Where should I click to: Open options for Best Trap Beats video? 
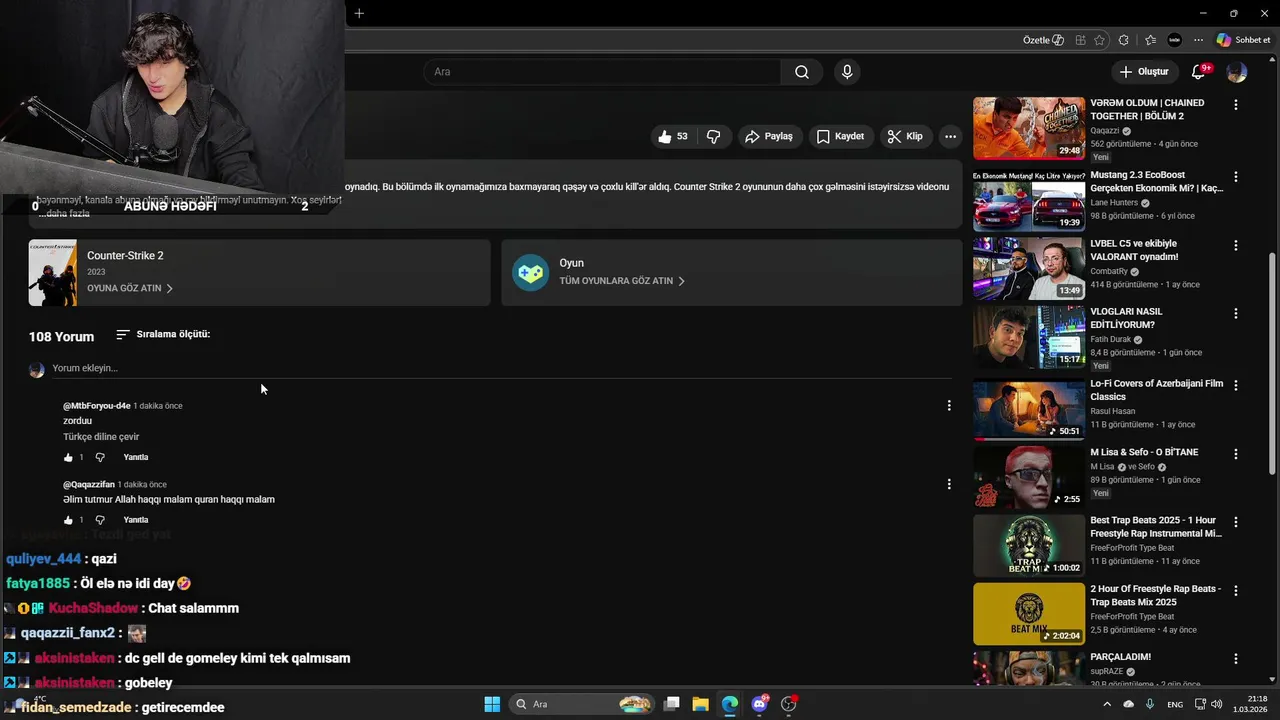[x=1236, y=522]
